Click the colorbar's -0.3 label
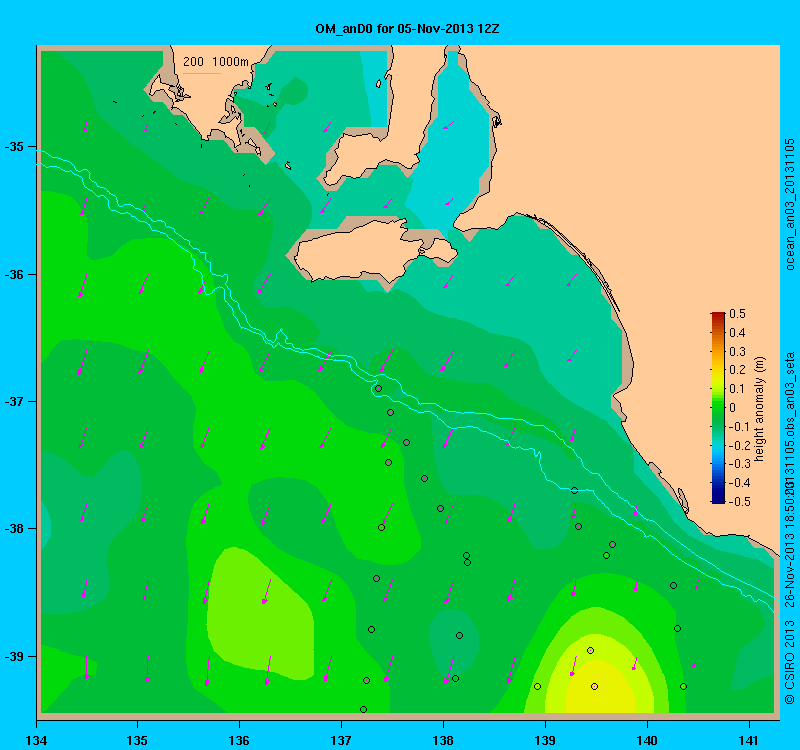Image resolution: width=800 pixels, height=750 pixels. tap(737, 464)
